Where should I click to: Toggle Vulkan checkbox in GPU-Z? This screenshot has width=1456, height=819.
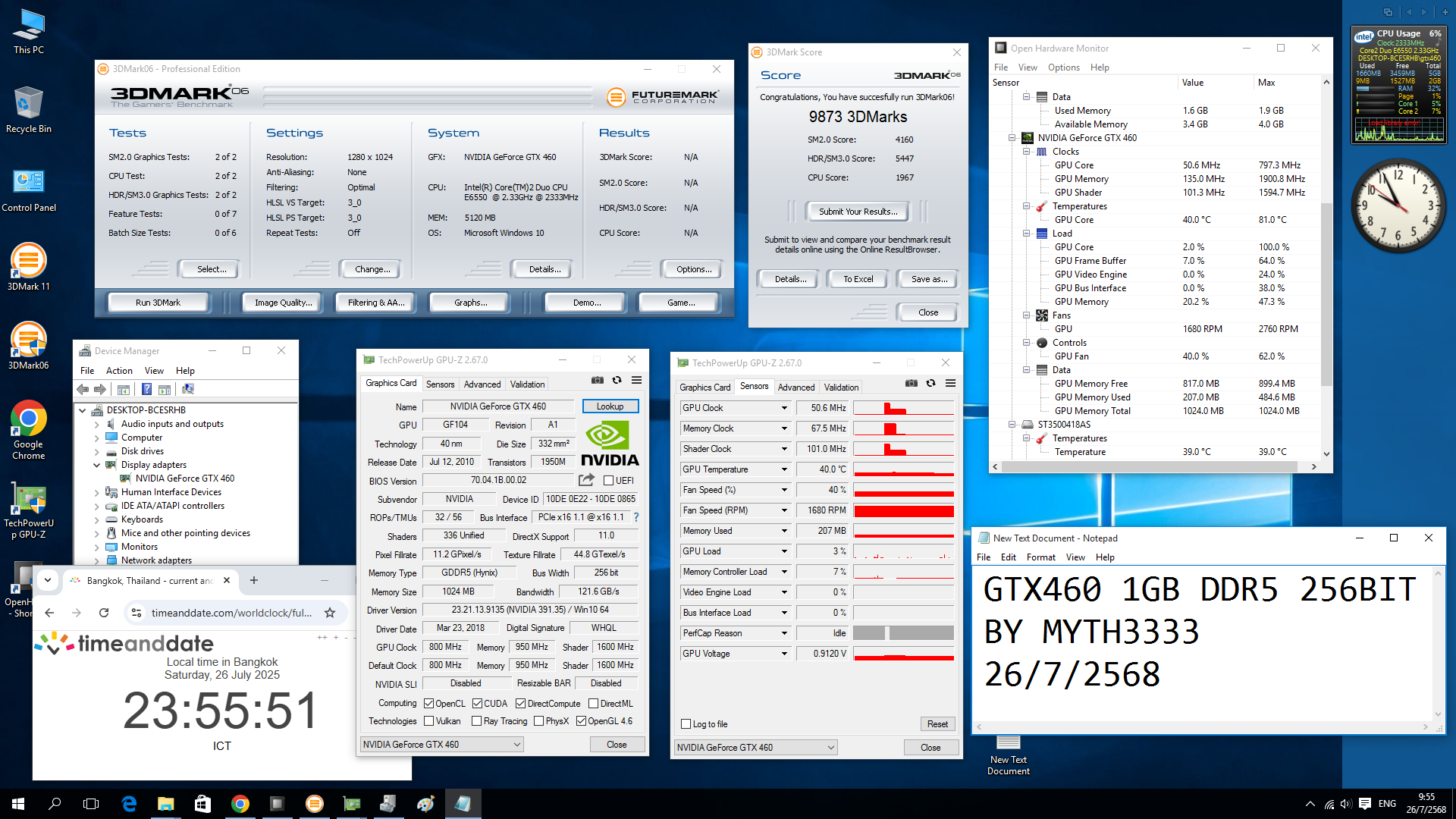[x=428, y=721]
